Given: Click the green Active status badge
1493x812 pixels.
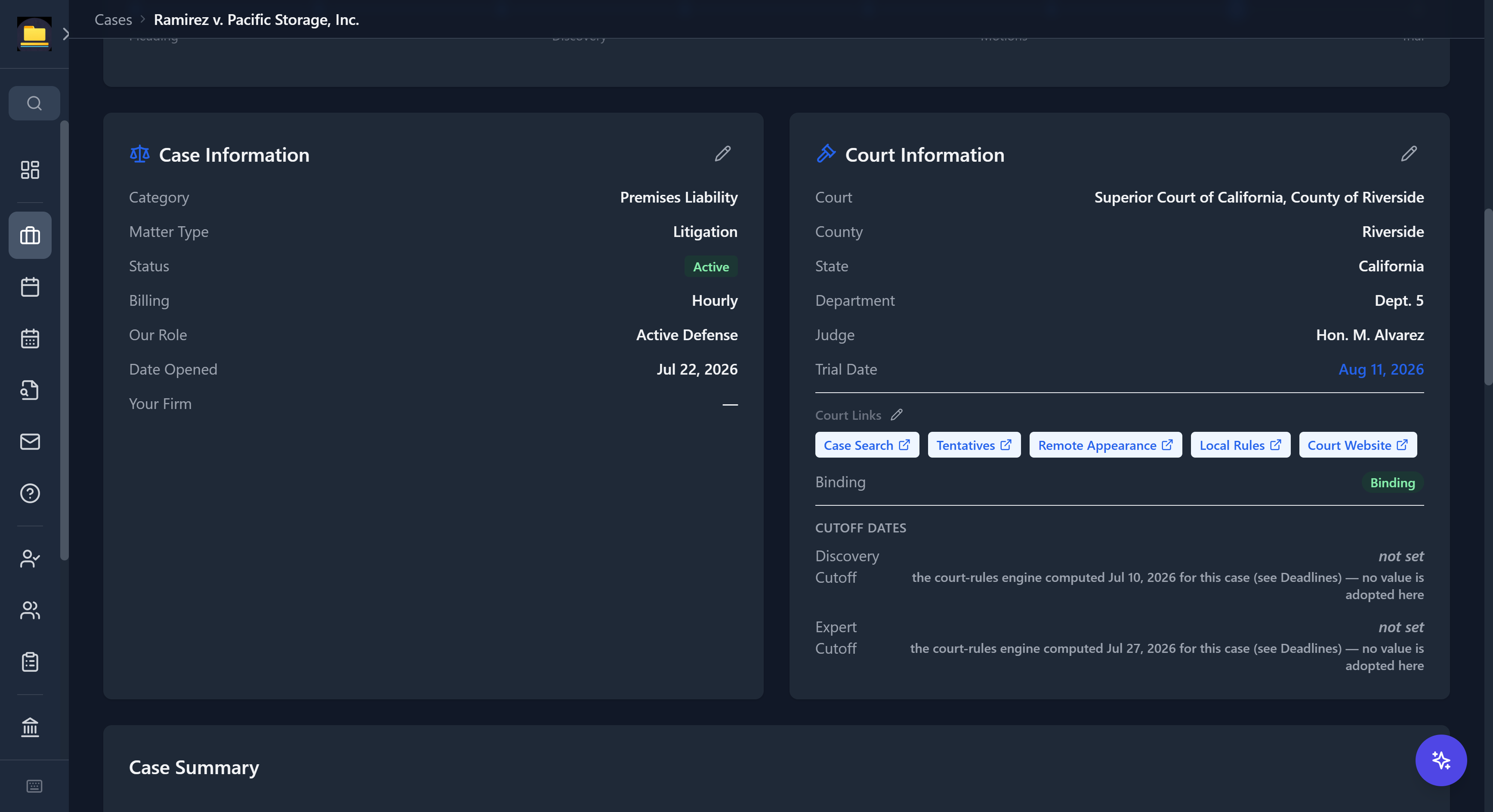Looking at the screenshot, I should pyautogui.click(x=711, y=266).
